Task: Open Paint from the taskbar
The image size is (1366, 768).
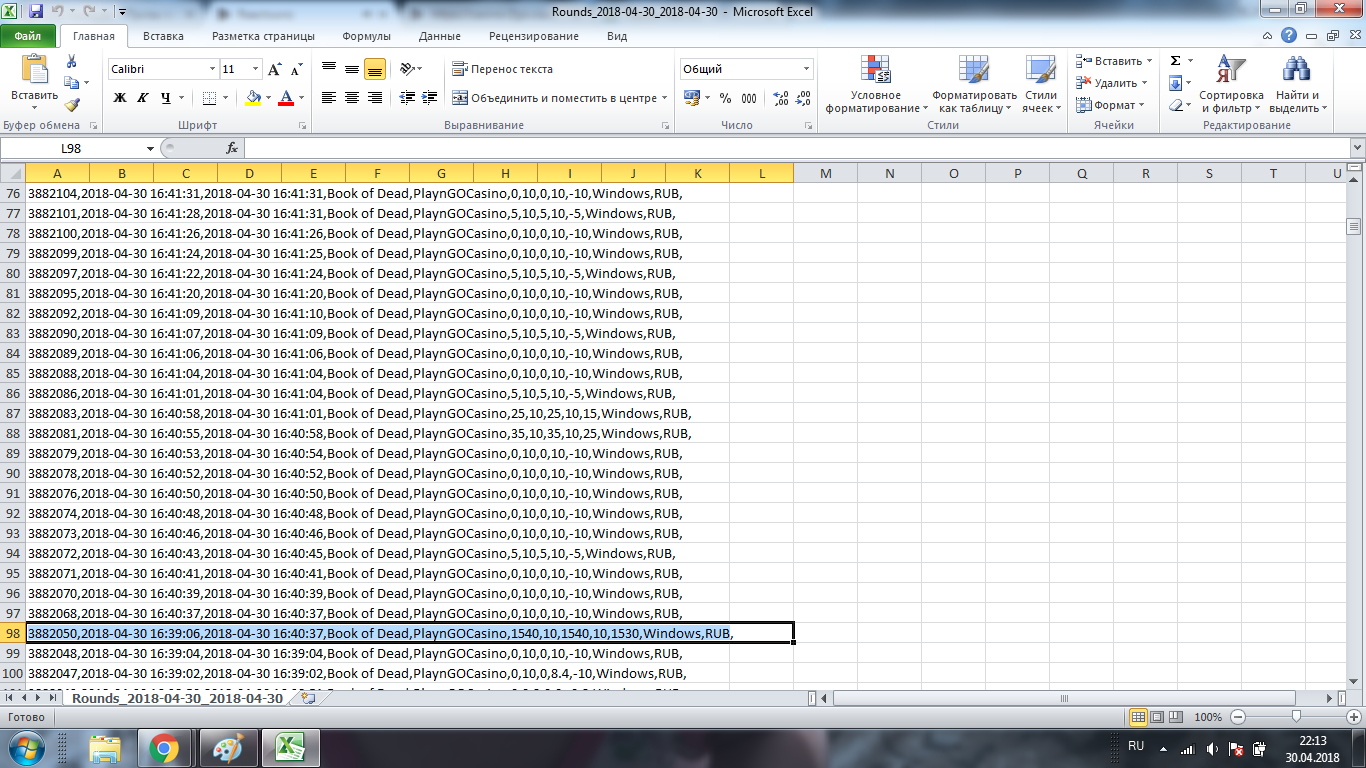Action: click(x=227, y=747)
